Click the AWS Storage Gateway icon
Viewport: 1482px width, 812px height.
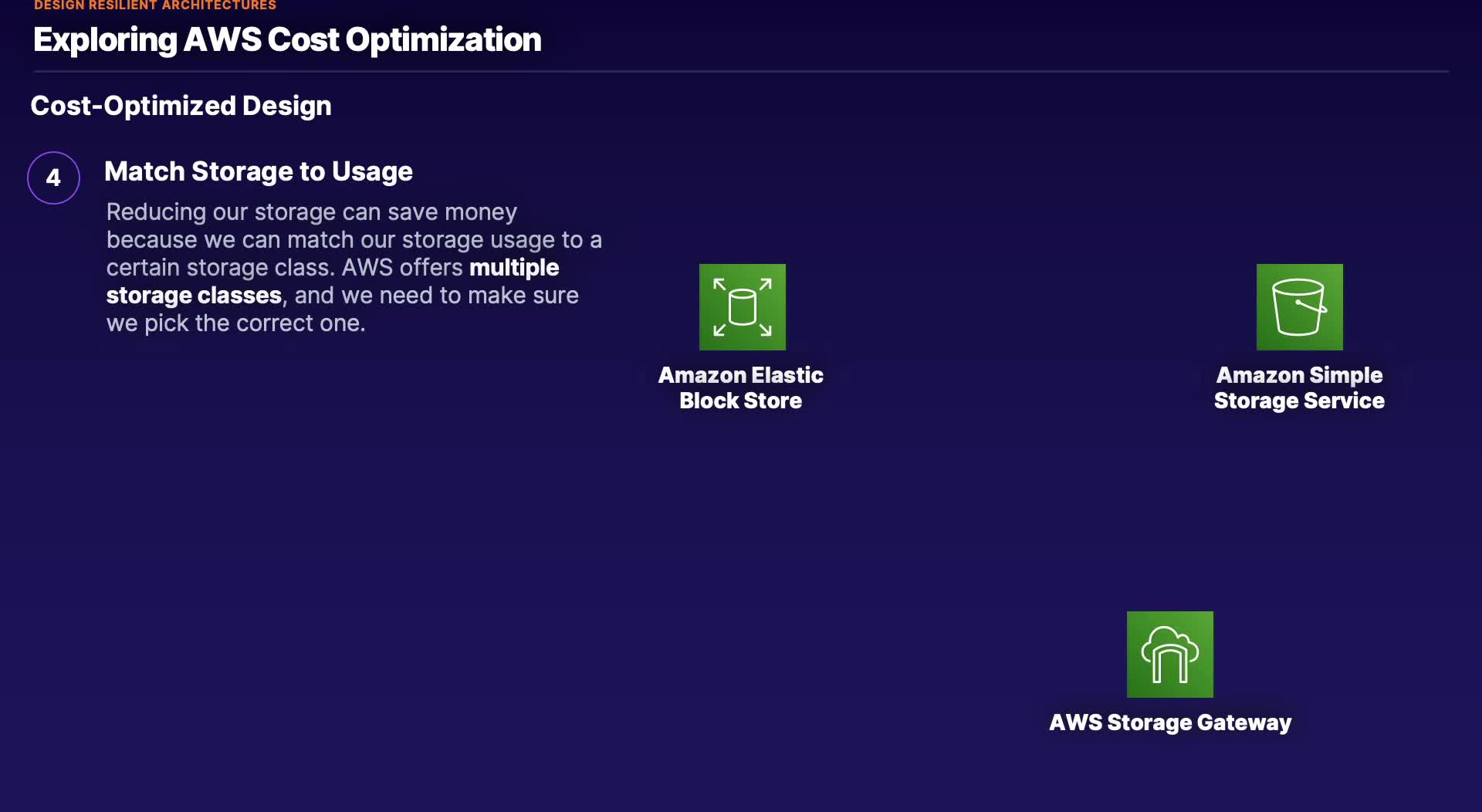(1169, 655)
